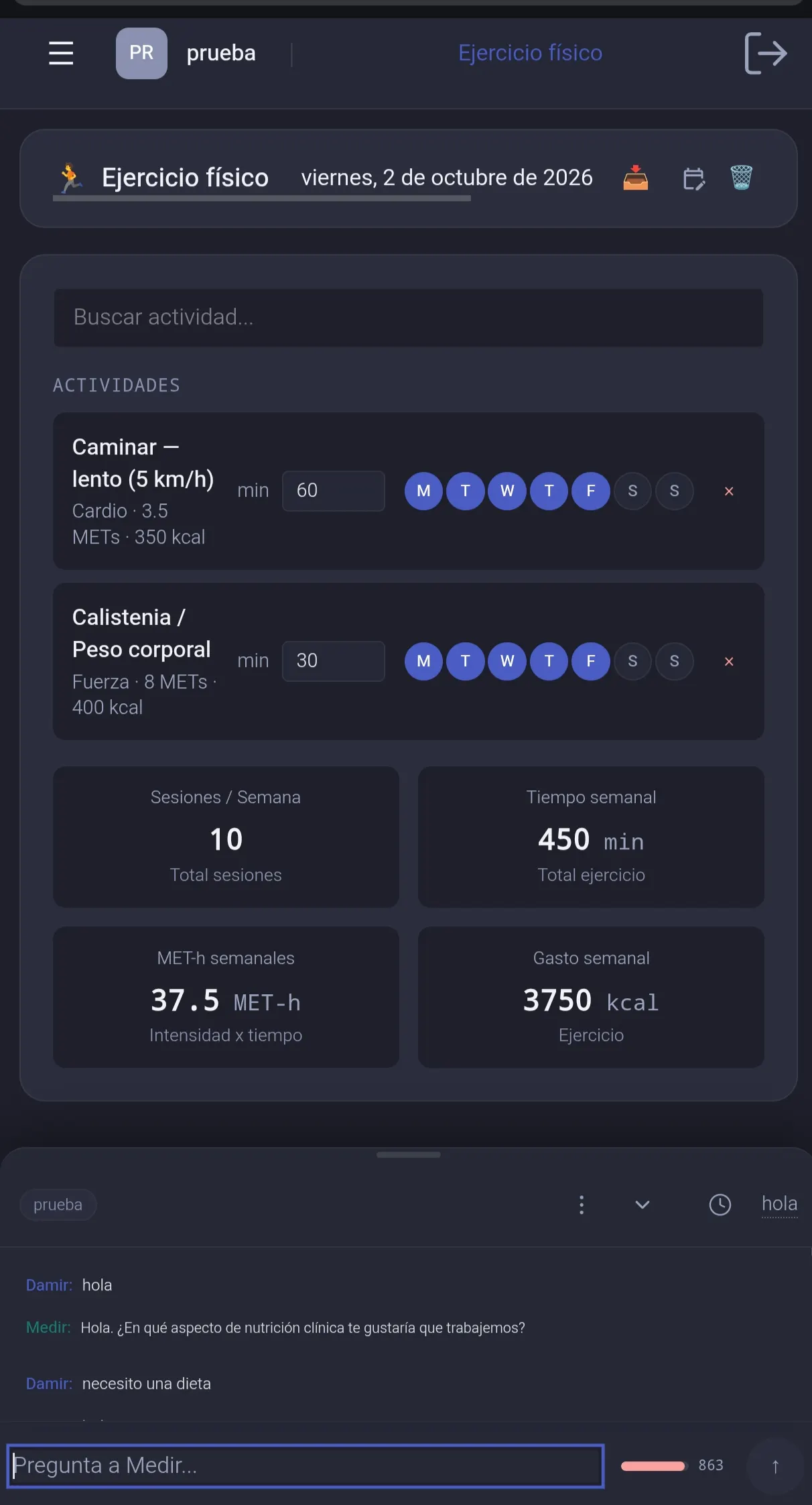This screenshot has height=1505, width=812.
Task: Click the inbox download tray icon
Action: pyautogui.click(x=635, y=178)
